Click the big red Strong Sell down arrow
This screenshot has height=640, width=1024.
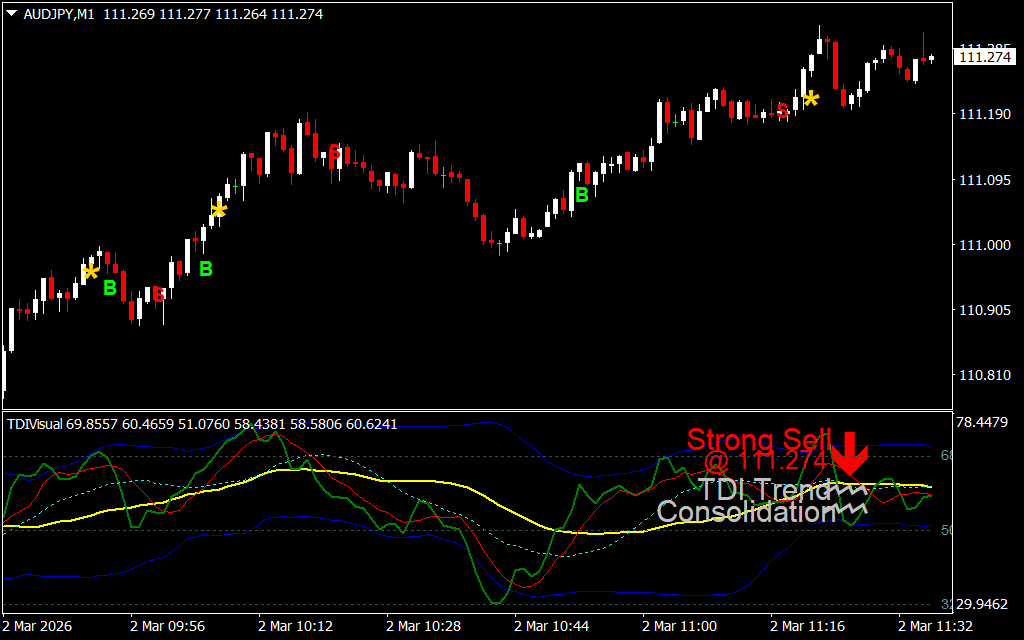(851, 455)
